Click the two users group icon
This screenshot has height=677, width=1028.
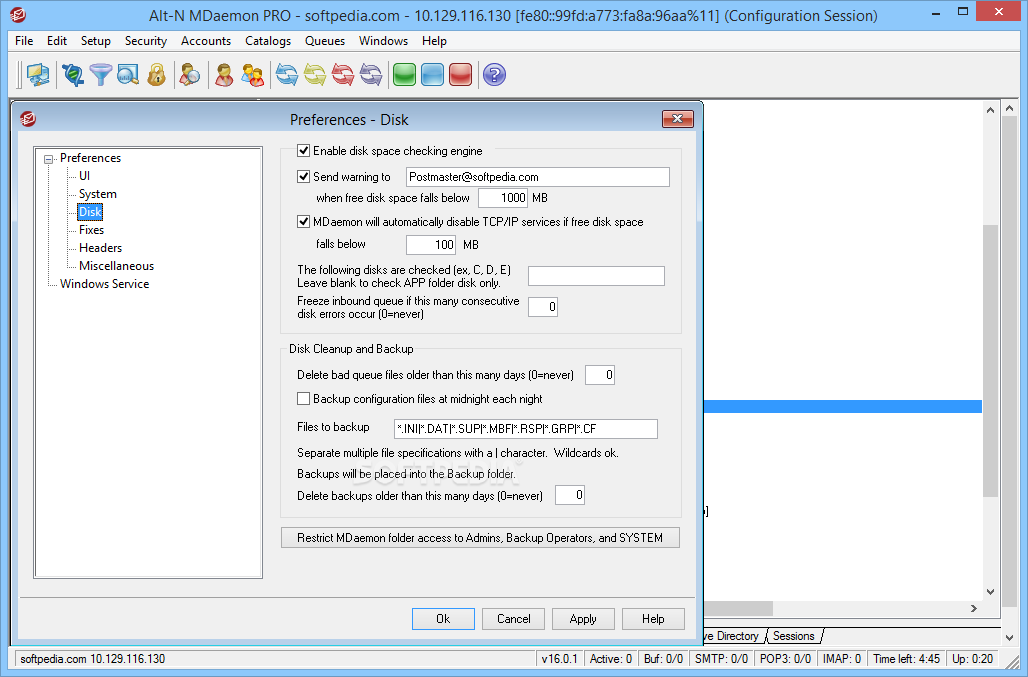(252, 75)
